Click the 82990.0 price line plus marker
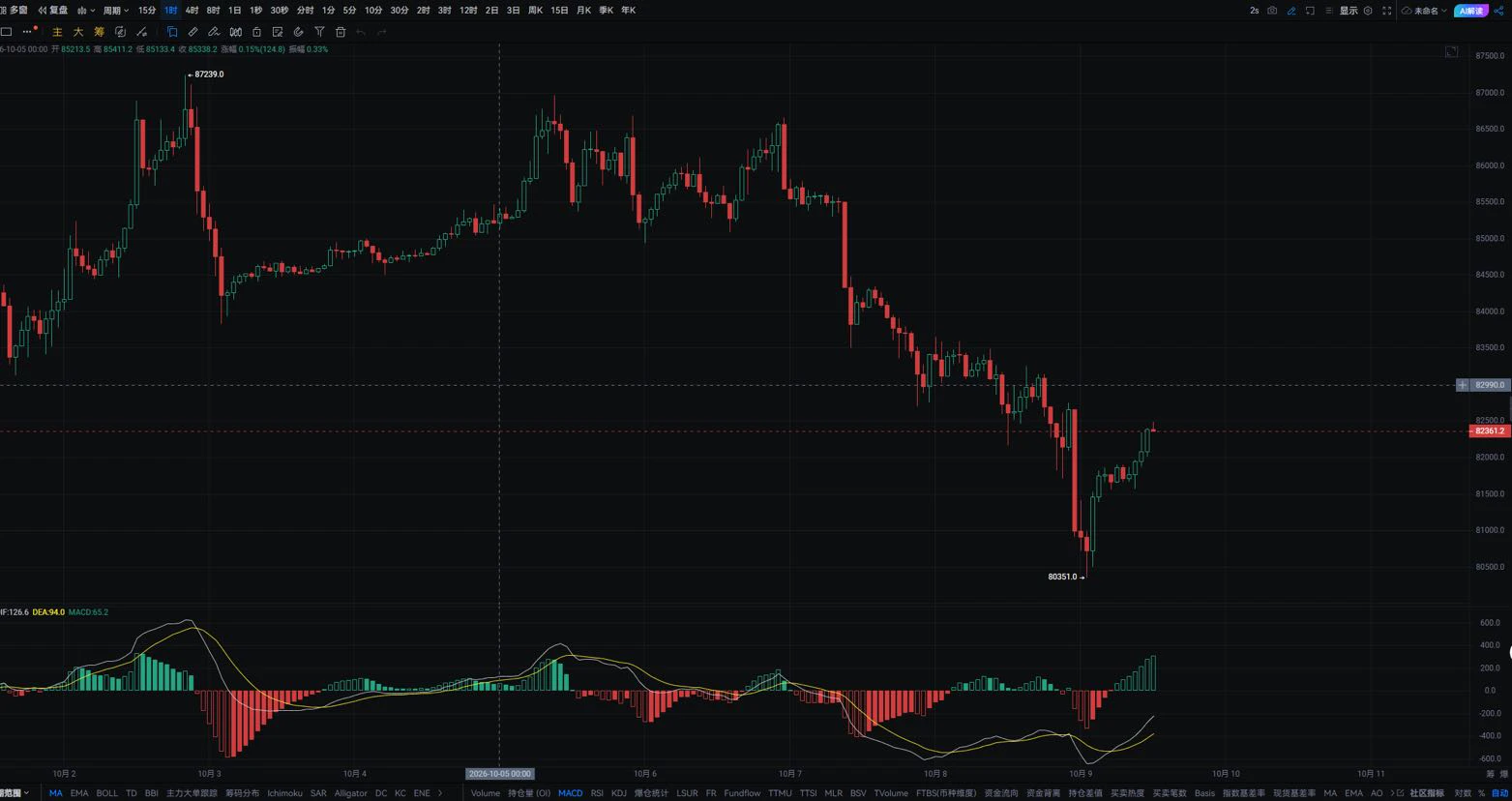The width and height of the screenshot is (1512, 801). [1462, 385]
